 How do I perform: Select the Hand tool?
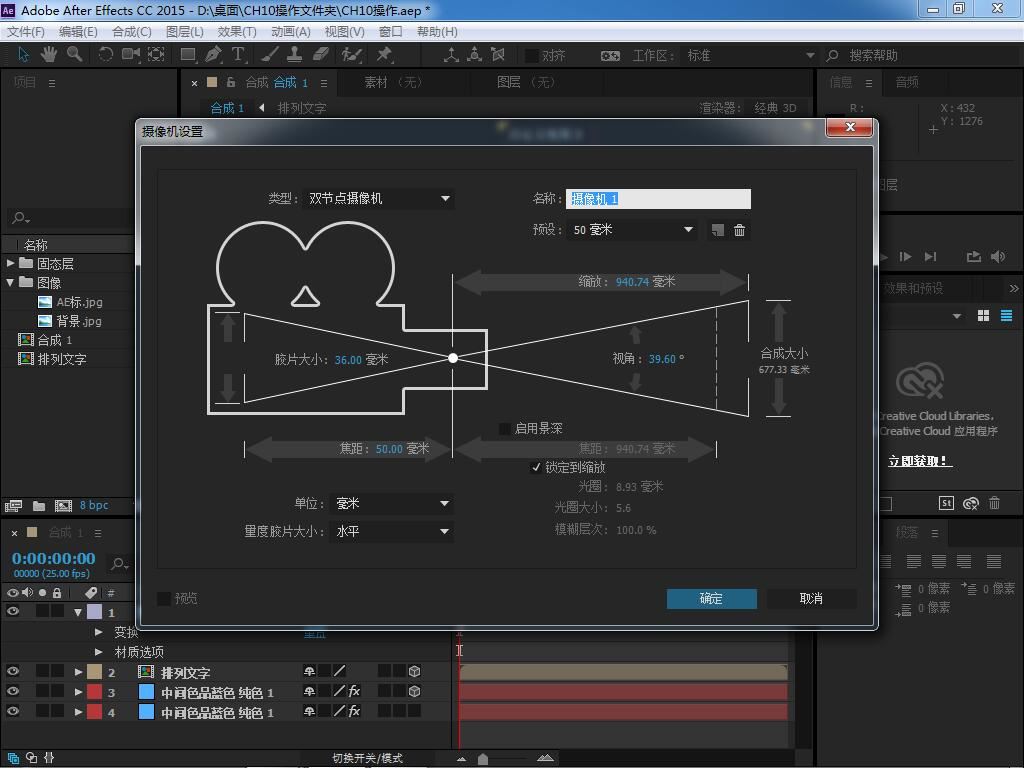click(x=48, y=55)
